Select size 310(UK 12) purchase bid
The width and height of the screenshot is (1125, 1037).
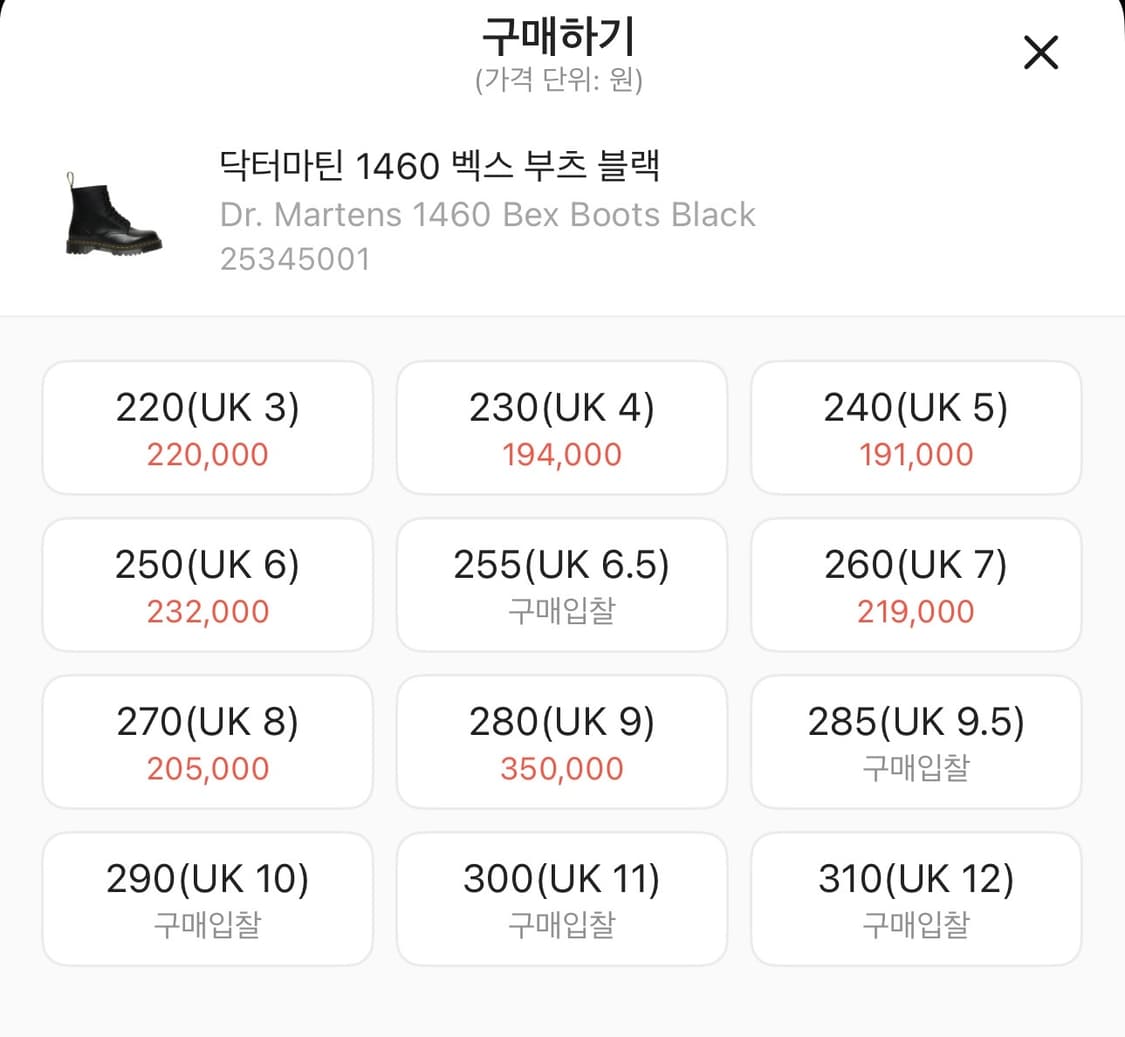pos(915,898)
